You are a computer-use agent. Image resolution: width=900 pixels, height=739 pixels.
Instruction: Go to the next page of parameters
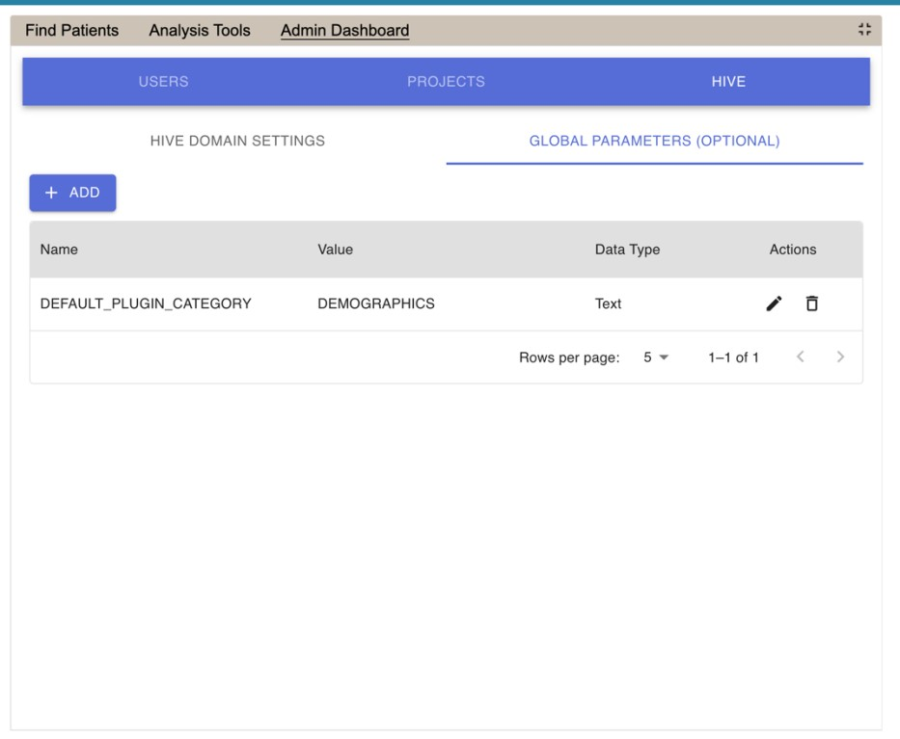click(x=840, y=357)
